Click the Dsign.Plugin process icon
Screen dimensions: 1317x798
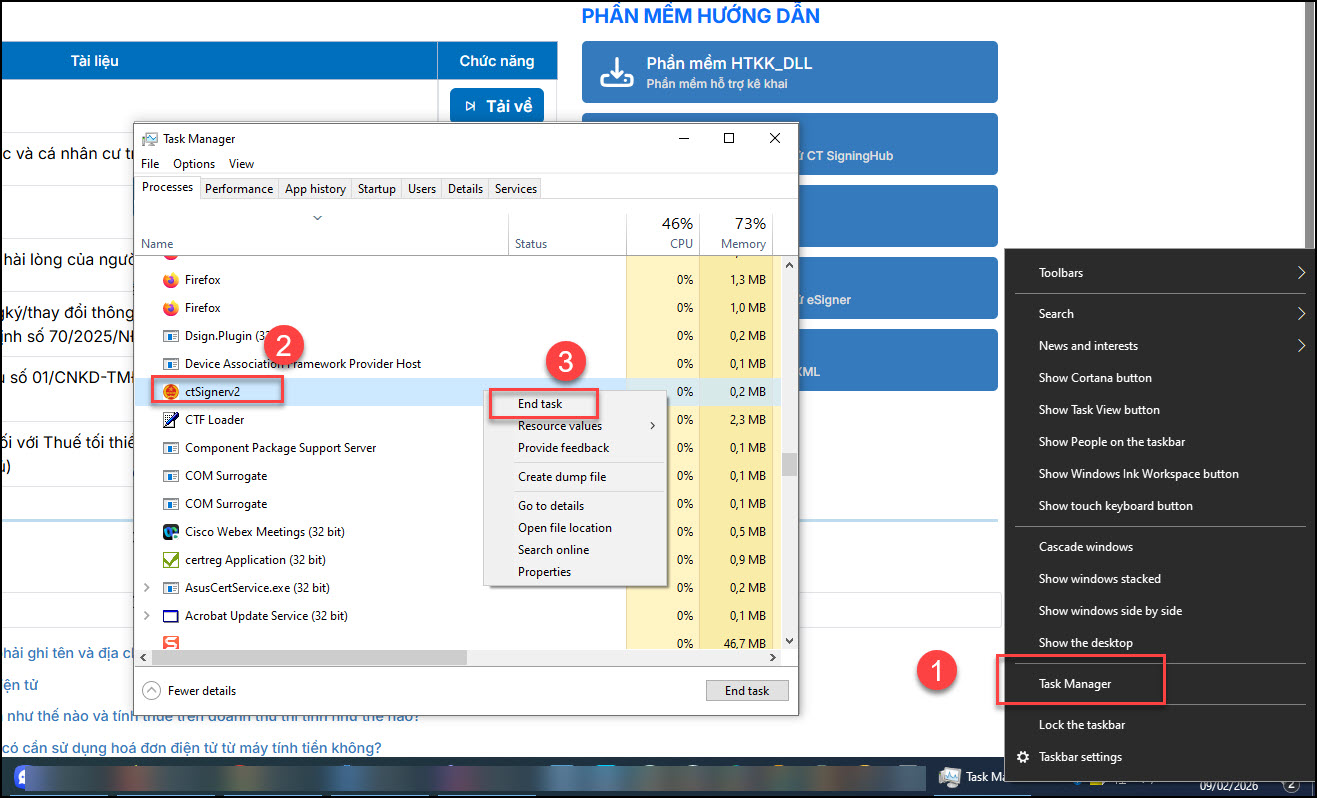170,336
